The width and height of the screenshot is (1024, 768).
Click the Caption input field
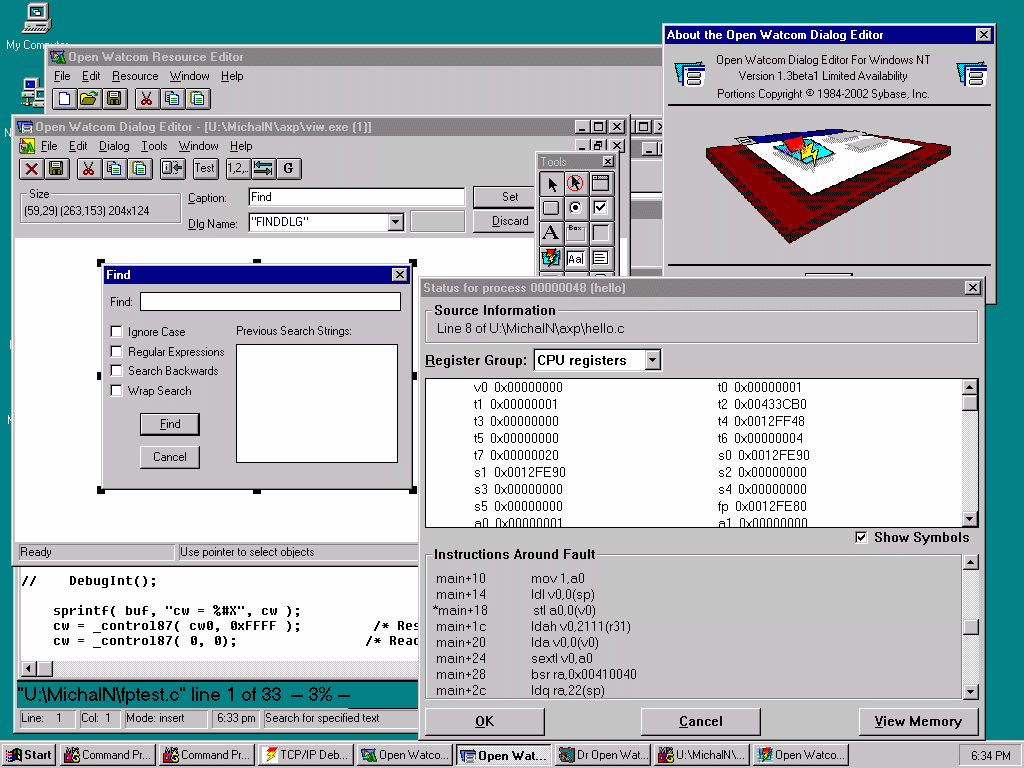coord(357,197)
